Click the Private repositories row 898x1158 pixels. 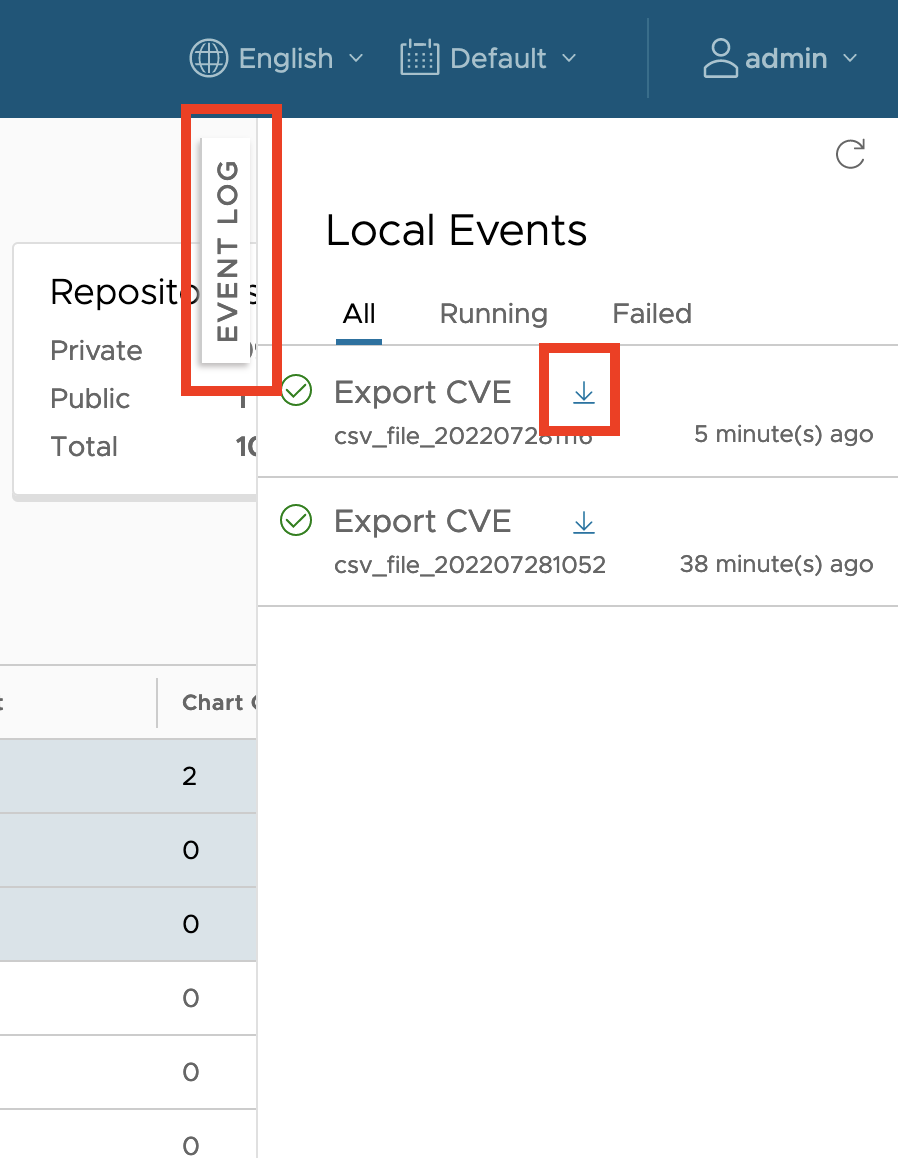click(x=96, y=350)
